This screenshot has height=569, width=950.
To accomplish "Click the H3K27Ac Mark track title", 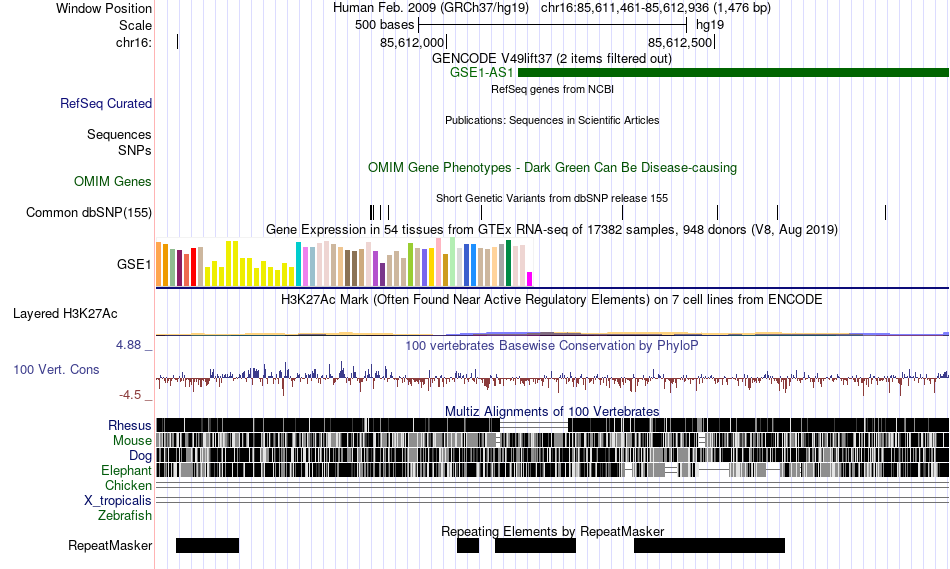I will click(552, 299).
